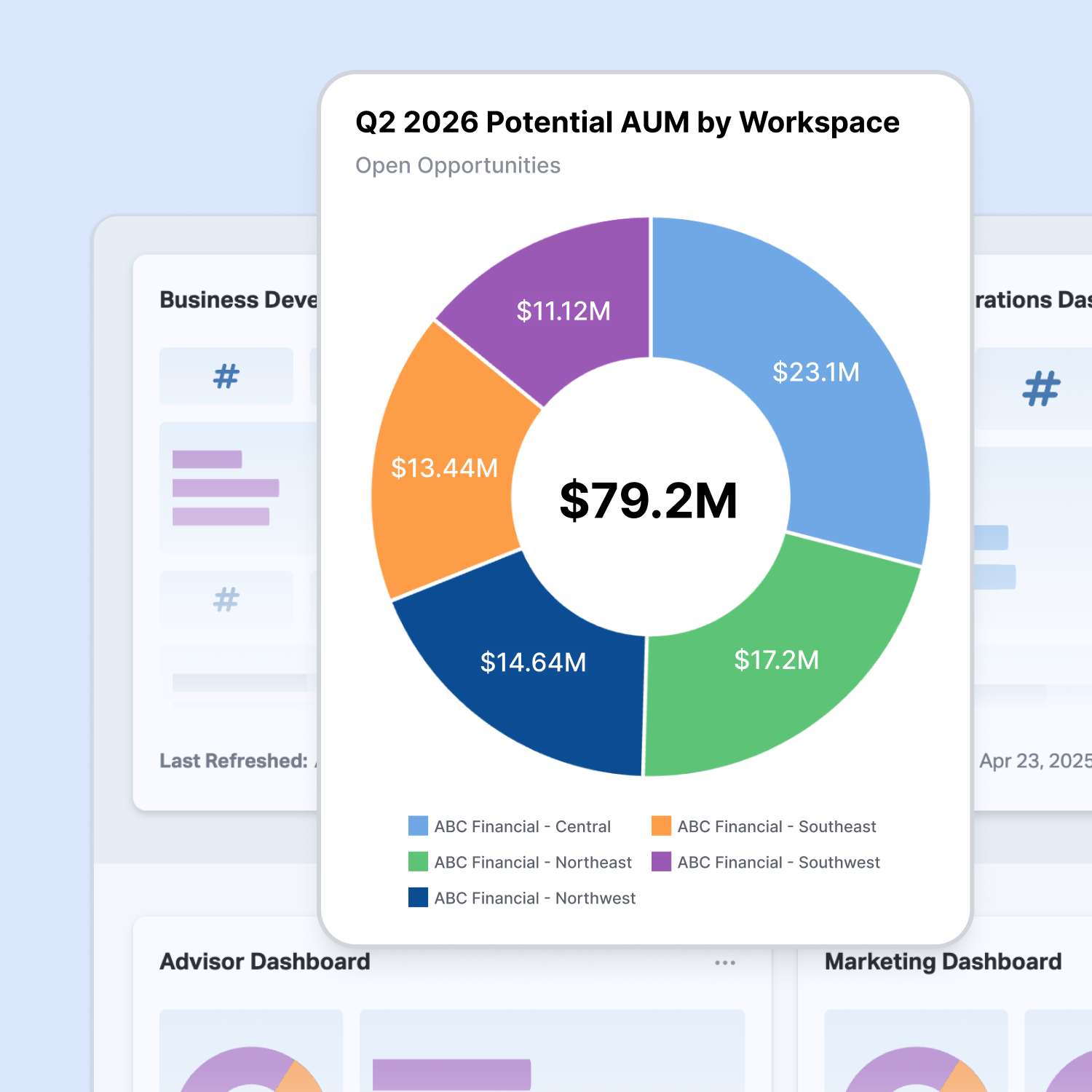Click the hash icon in Operations Dashboard
This screenshot has height=1092, width=1092.
point(1041,388)
